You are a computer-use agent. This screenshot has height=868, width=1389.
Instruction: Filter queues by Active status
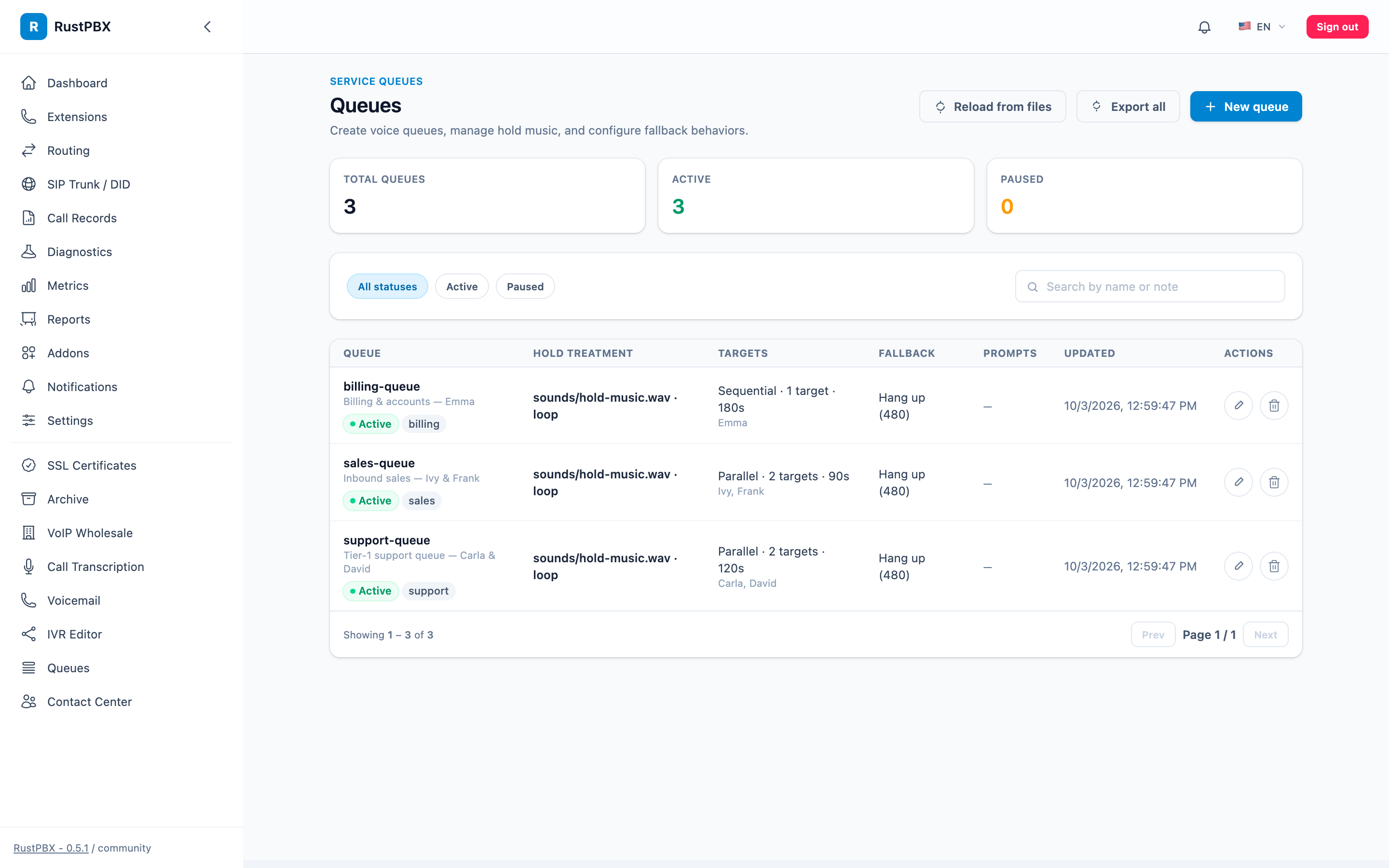click(x=462, y=286)
